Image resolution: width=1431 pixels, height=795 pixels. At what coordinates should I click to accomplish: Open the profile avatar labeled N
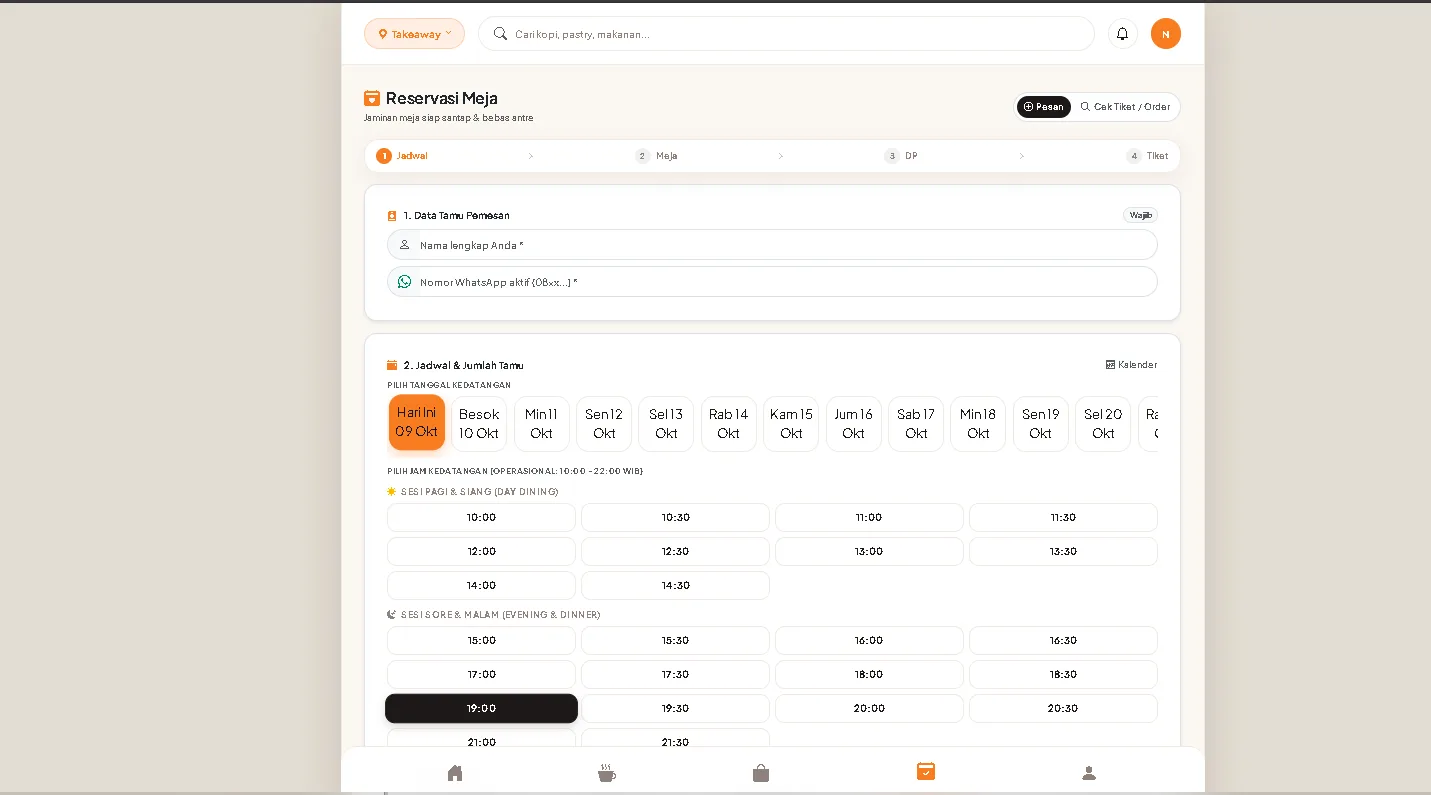click(1166, 34)
